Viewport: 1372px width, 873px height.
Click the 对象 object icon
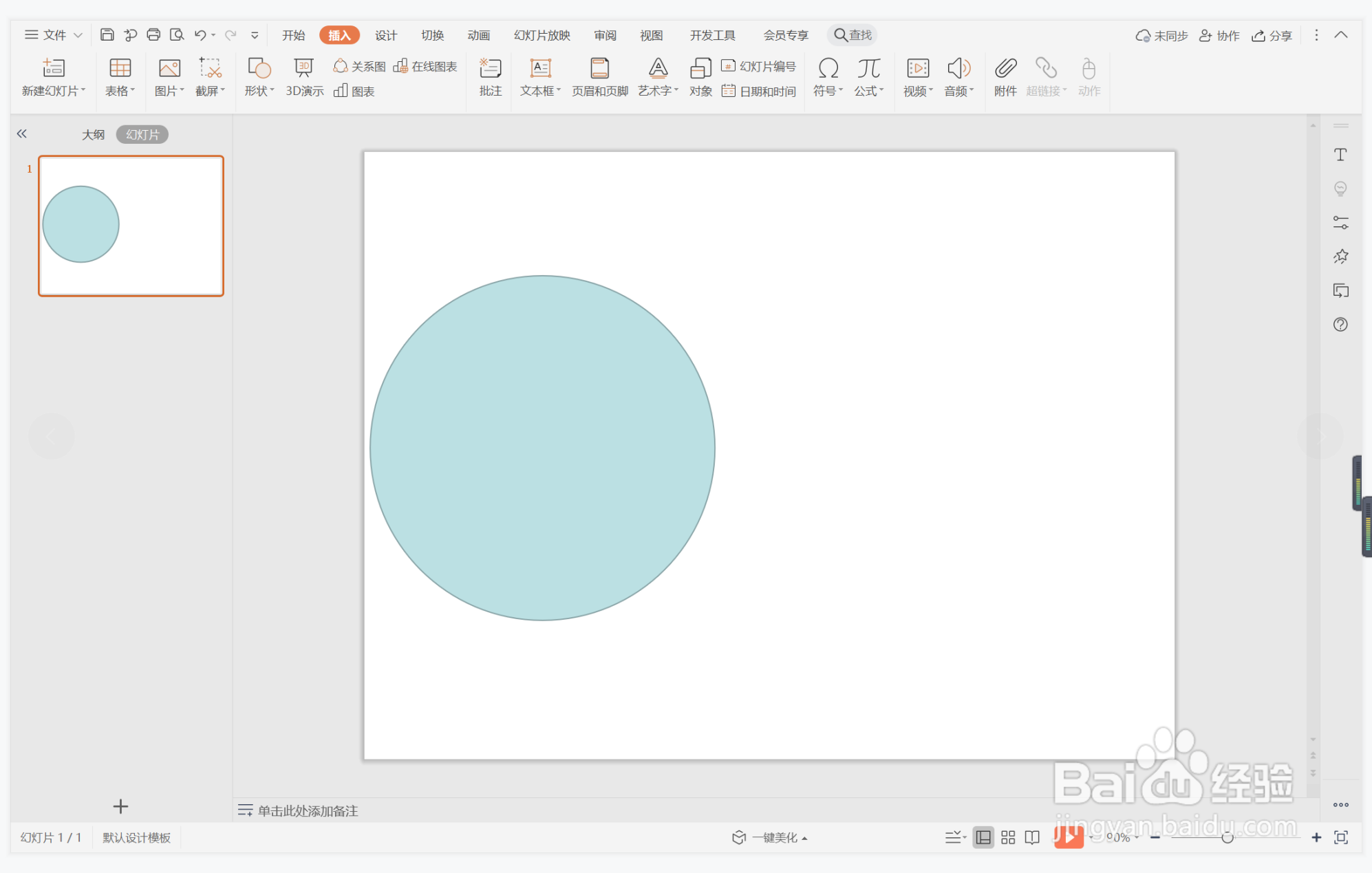700,76
